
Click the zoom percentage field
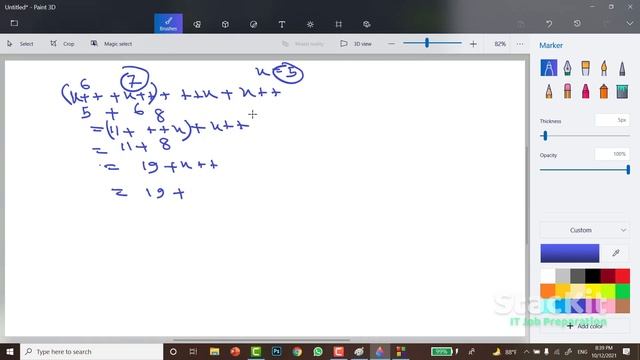coord(500,44)
